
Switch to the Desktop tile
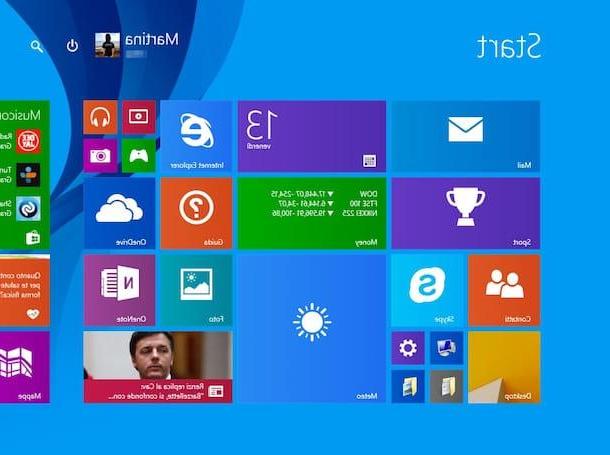click(504, 367)
